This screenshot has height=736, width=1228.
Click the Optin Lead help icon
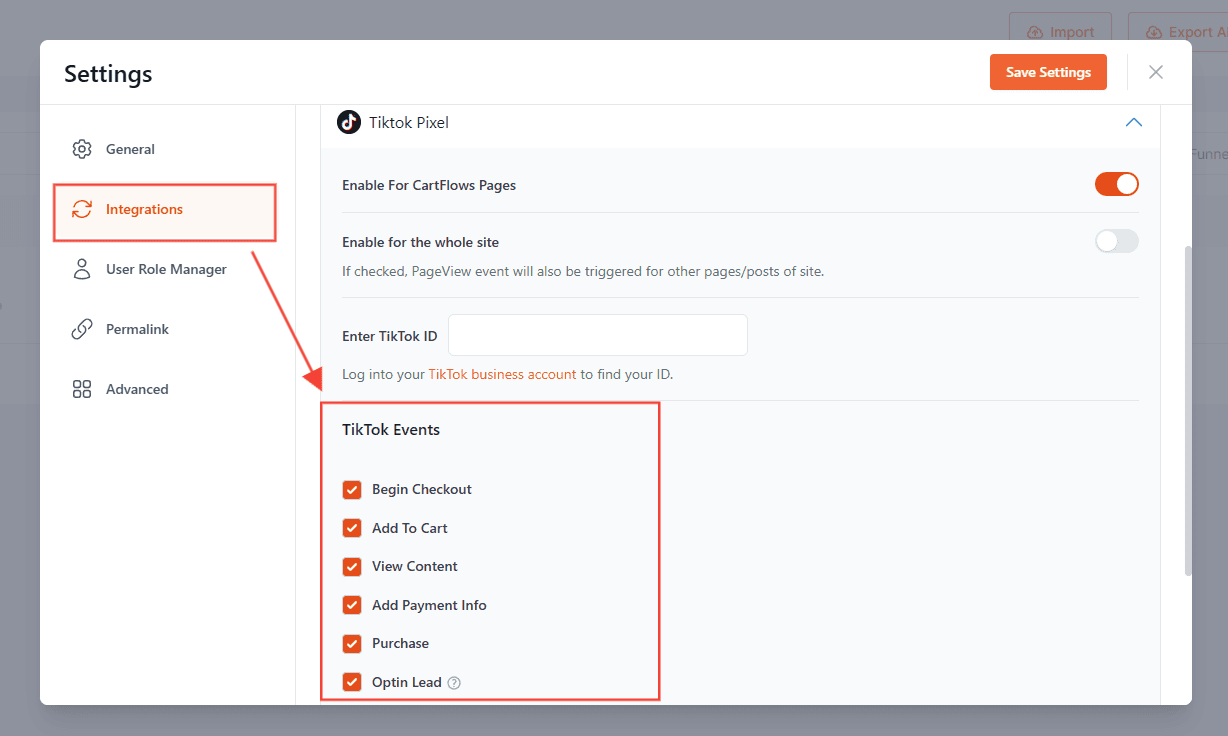pyautogui.click(x=454, y=683)
